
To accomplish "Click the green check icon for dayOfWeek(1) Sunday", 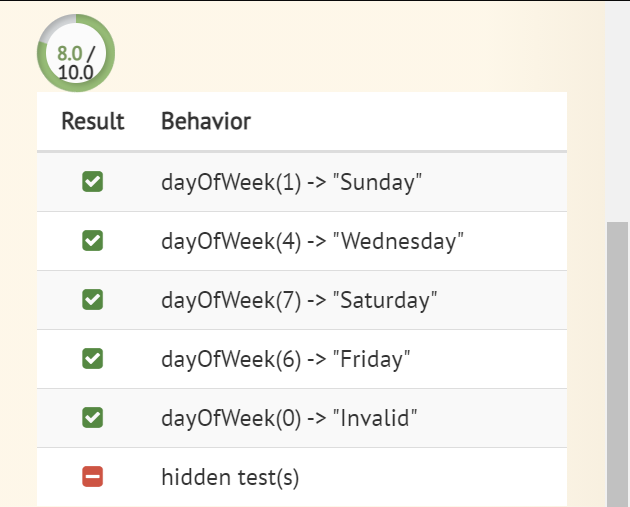I will point(92,182).
